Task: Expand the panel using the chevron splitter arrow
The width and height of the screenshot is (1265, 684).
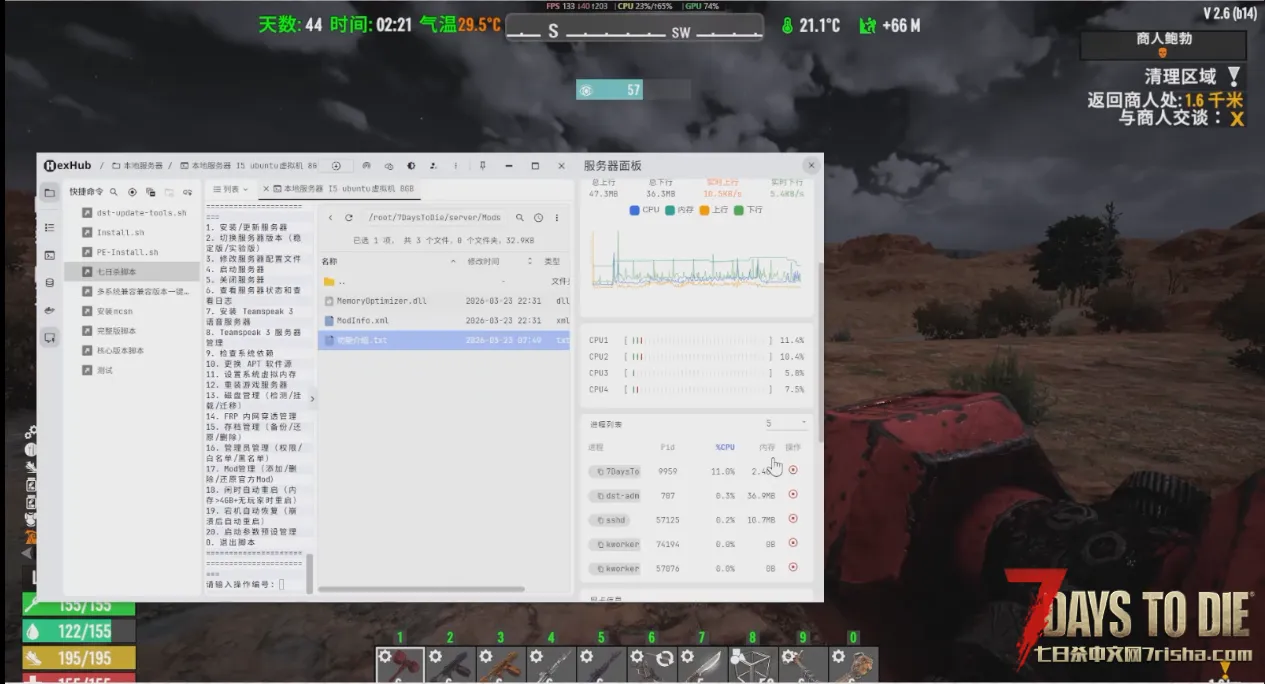Action: (312, 399)
